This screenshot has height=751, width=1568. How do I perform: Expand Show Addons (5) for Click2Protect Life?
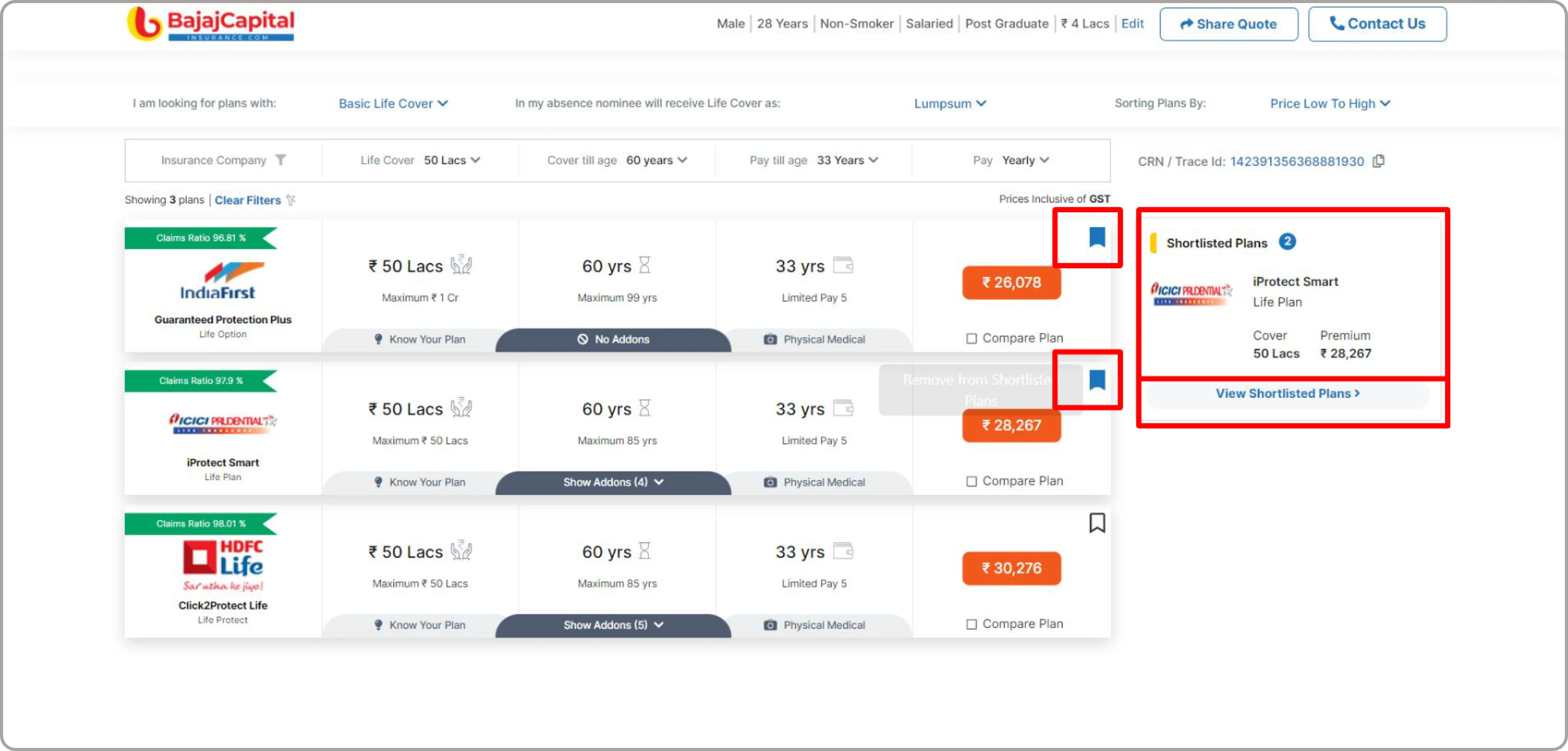point(613,625)
